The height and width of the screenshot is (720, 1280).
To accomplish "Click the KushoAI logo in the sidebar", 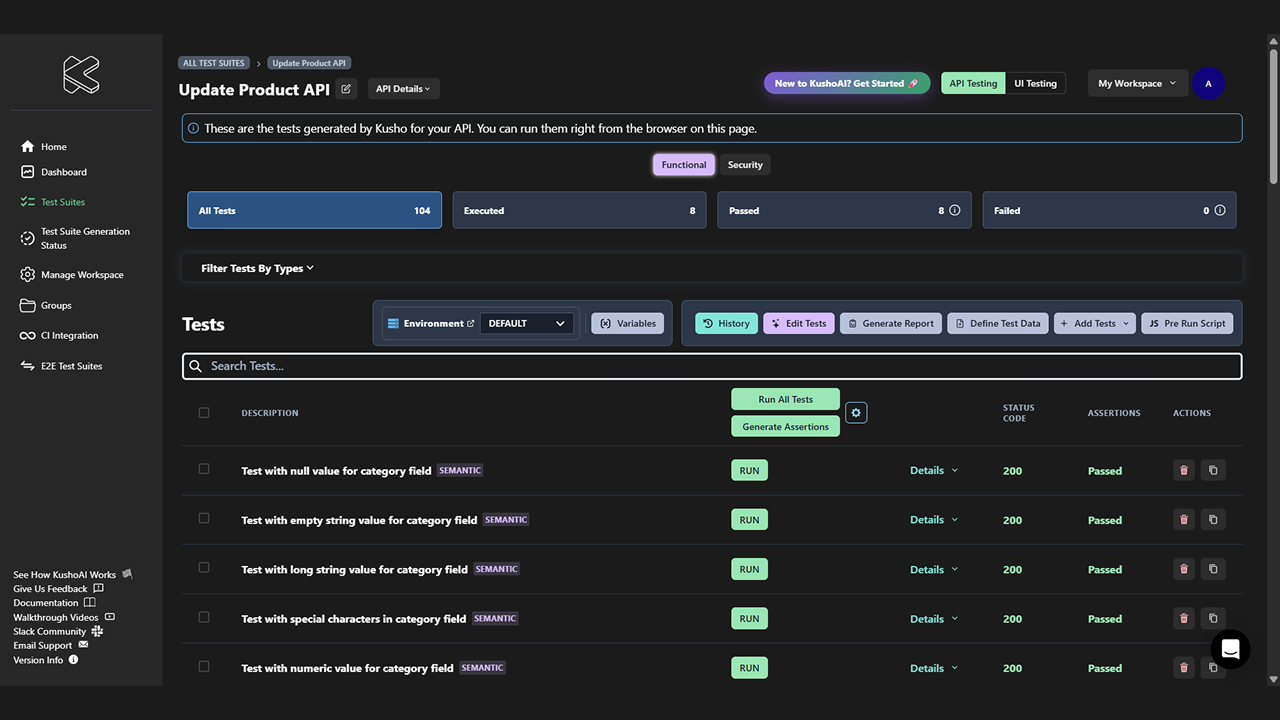I will pyautogui.click(x=81, y=75).
